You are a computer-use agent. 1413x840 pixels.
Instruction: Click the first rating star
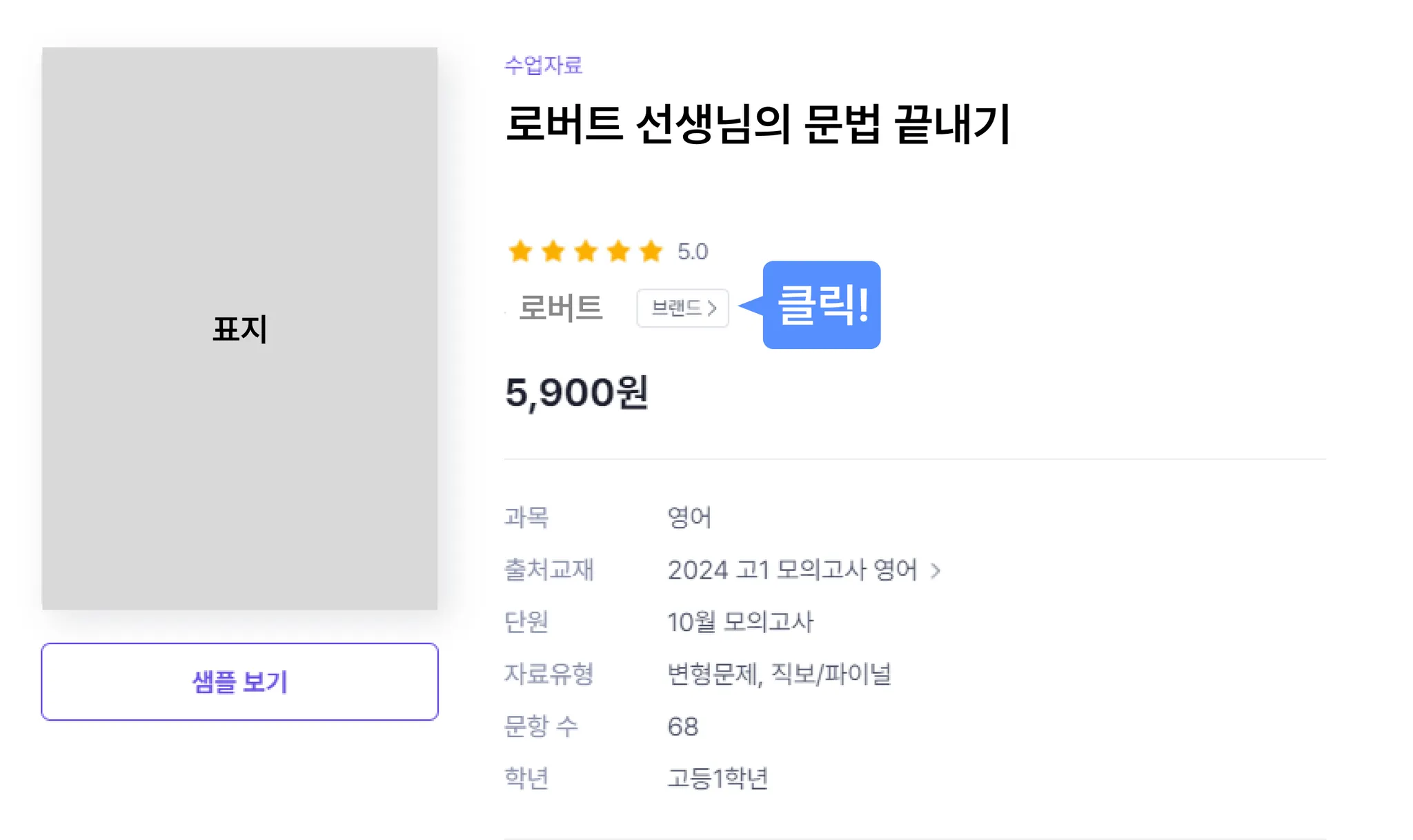tap(520, 252)
